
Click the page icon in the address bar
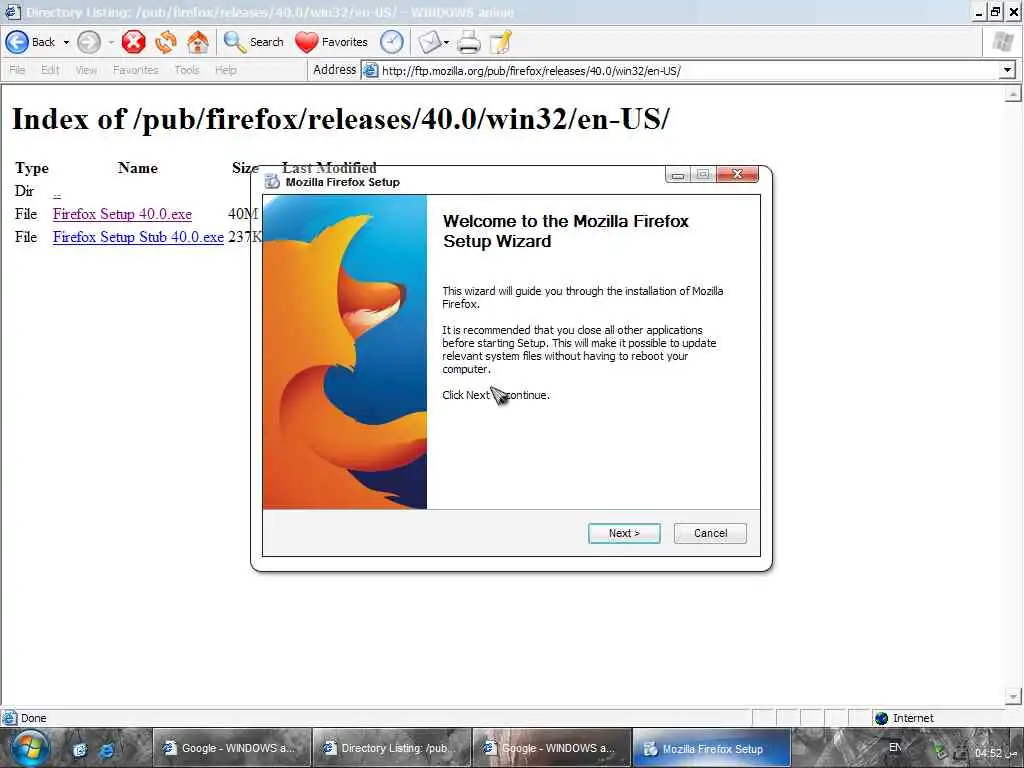tap(370, 70)
